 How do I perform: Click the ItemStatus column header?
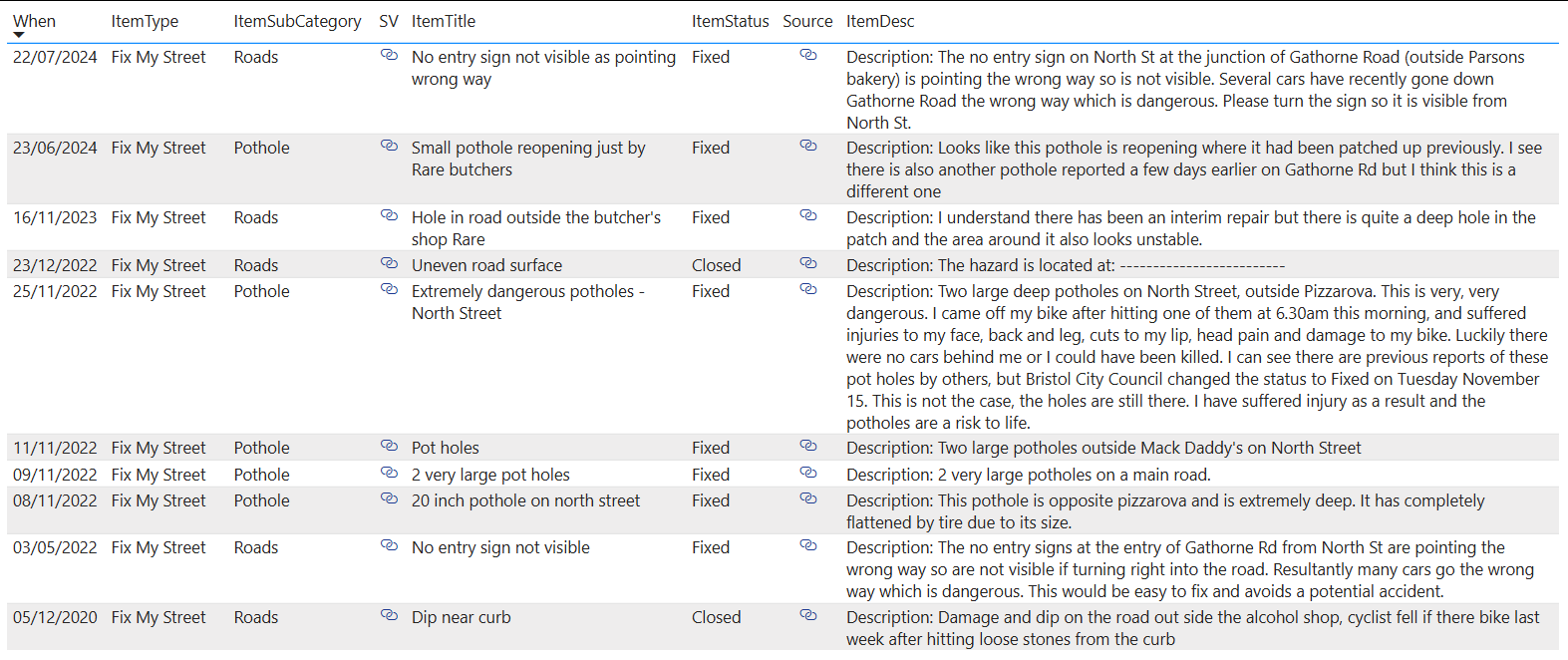pyautogui.click(x=730, y=21)
